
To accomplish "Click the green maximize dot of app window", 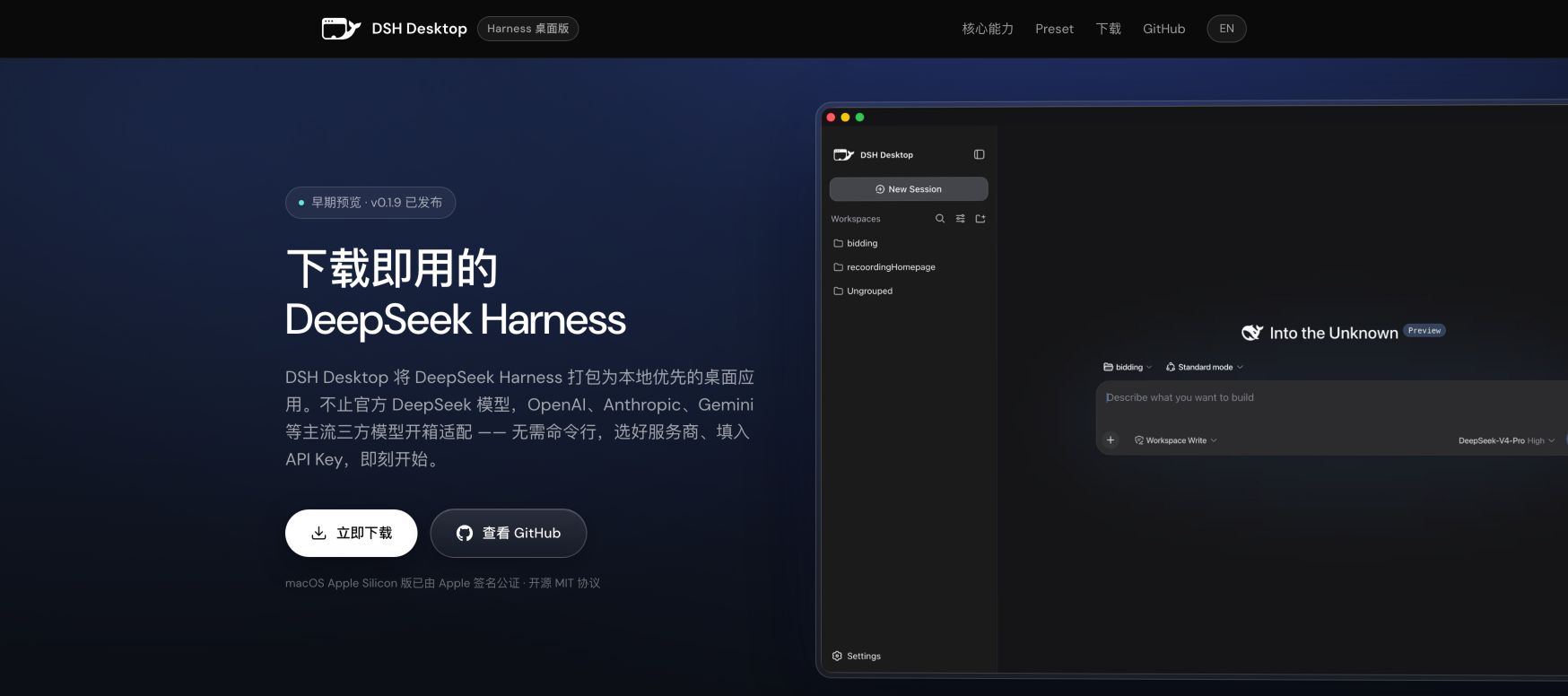I will click(859, 117).
